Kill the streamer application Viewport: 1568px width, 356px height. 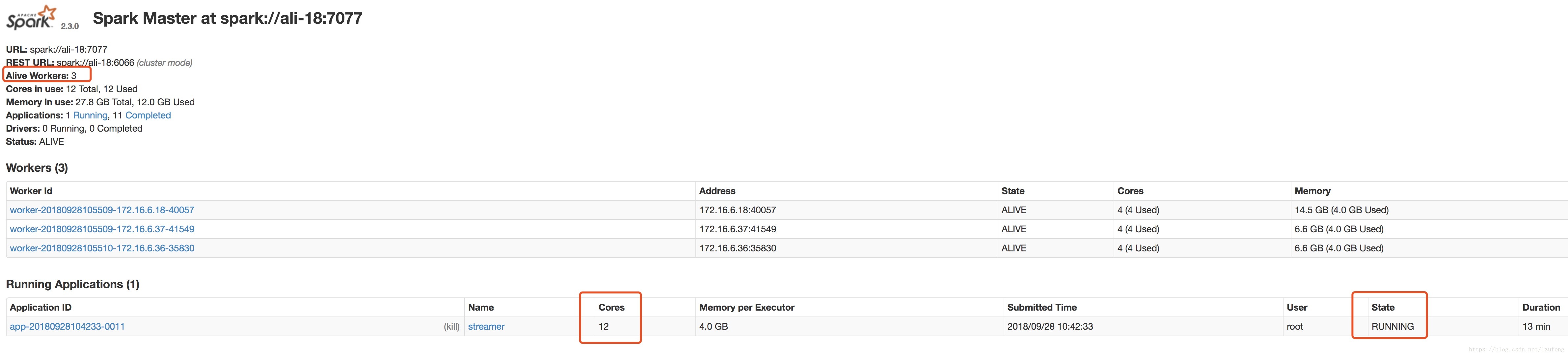point(451,326)
